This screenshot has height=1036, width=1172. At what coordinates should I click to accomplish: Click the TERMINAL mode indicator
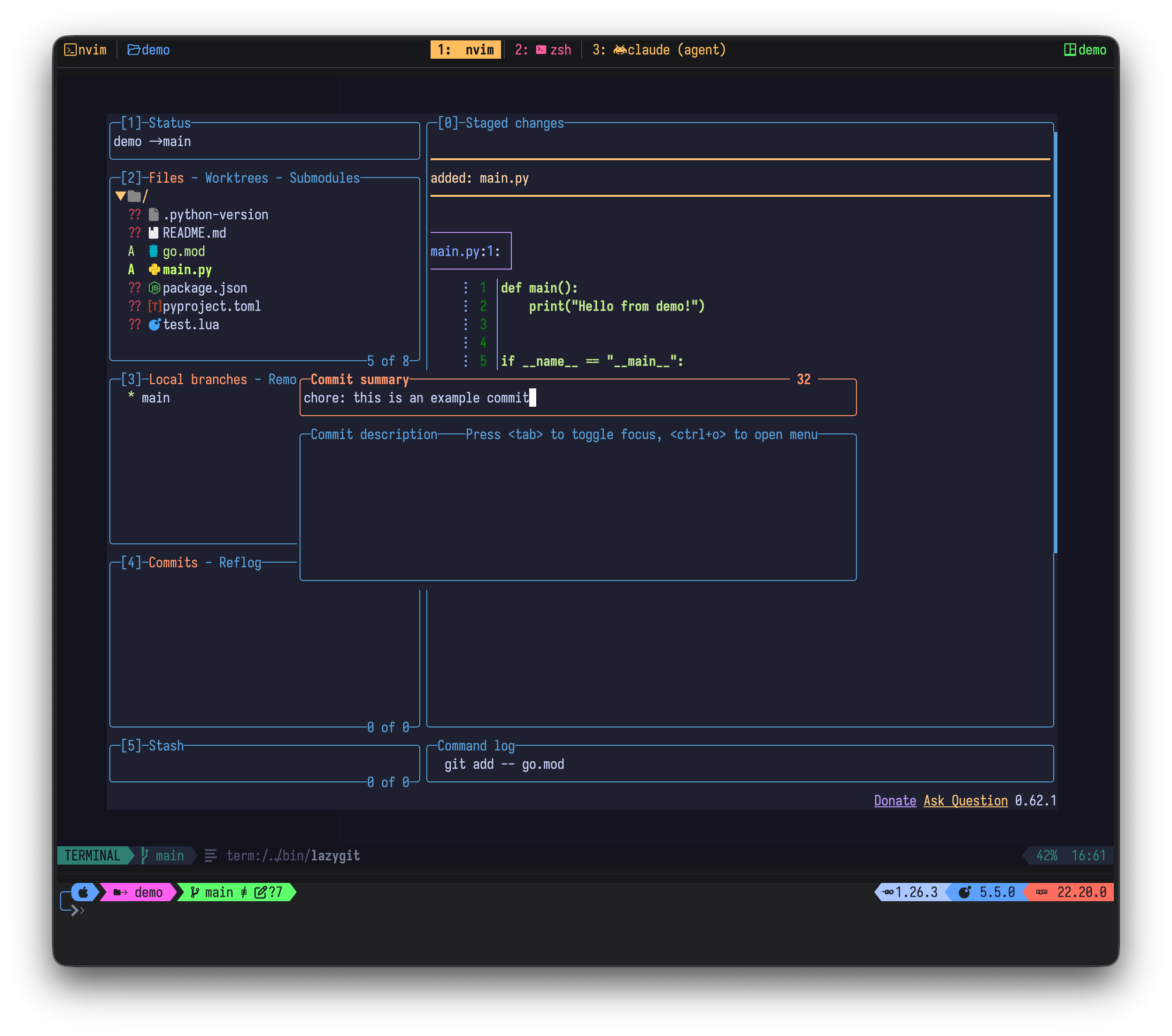pyautogui.click(x=92, y=855)
